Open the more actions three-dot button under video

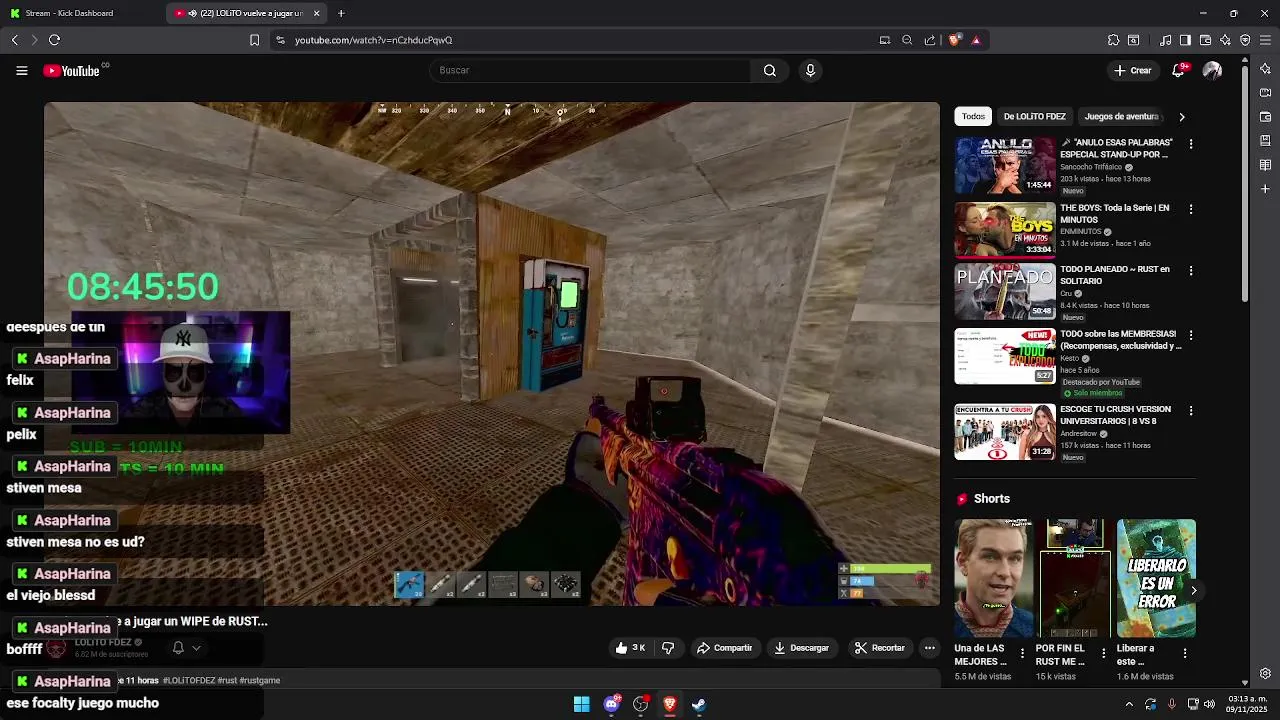click(x=929, y=648)
